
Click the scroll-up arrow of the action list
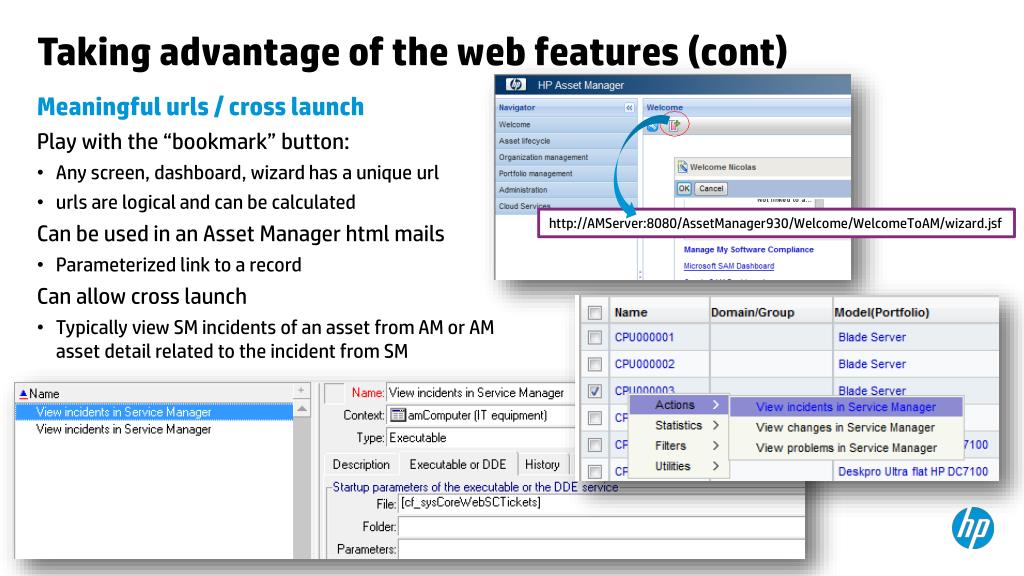tap(302, 409)
